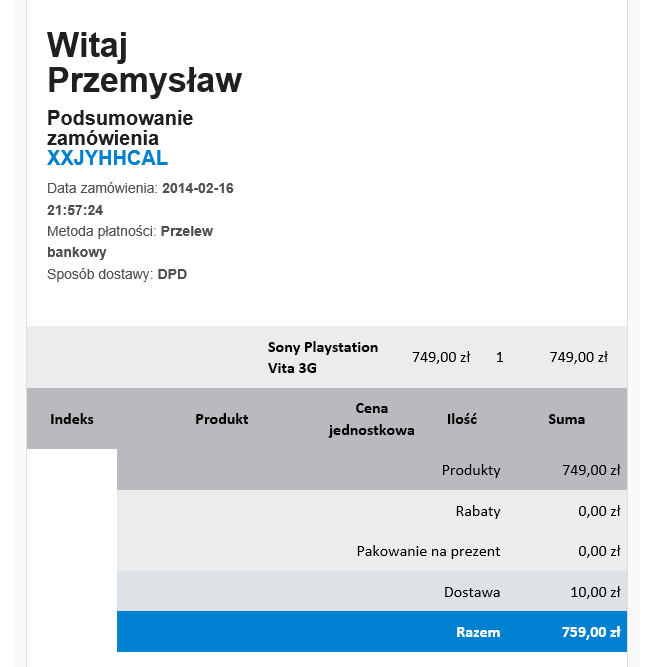Click the Suma column header
The image size is (652, 667).
pyautogui.click(x=566, y=419)
